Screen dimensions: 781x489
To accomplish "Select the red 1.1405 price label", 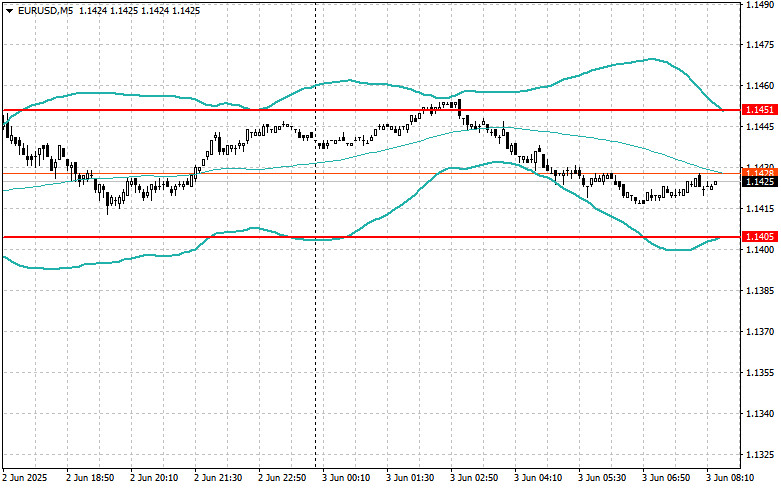I will pyautogui.click(x=760, y=237).
